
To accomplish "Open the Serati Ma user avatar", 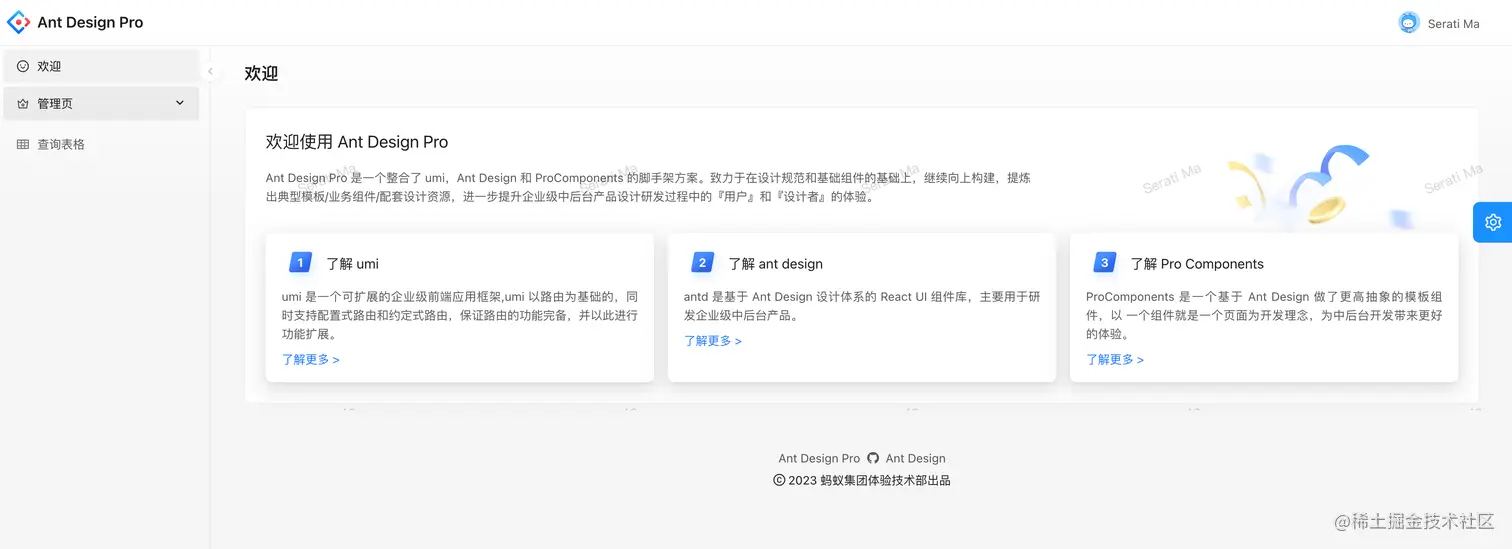I will point(1409,23).
